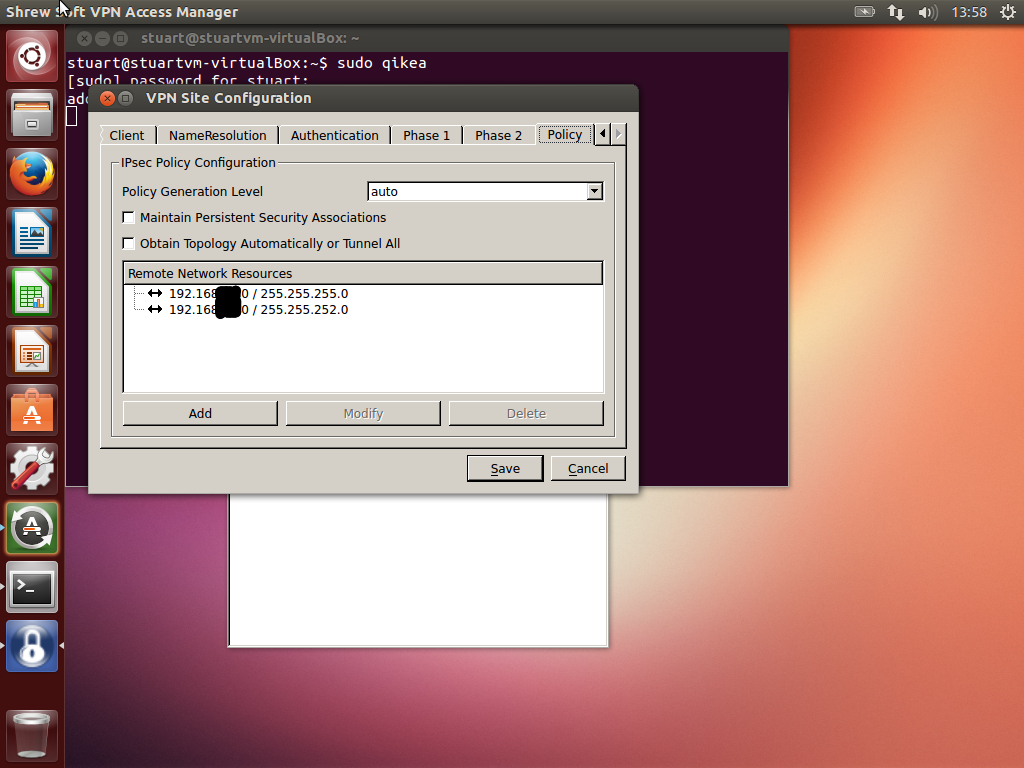Viewport: 1024px width, 768px height.
Task: Select the Shrew Soft VPN padlock icon
Action: 32,647
